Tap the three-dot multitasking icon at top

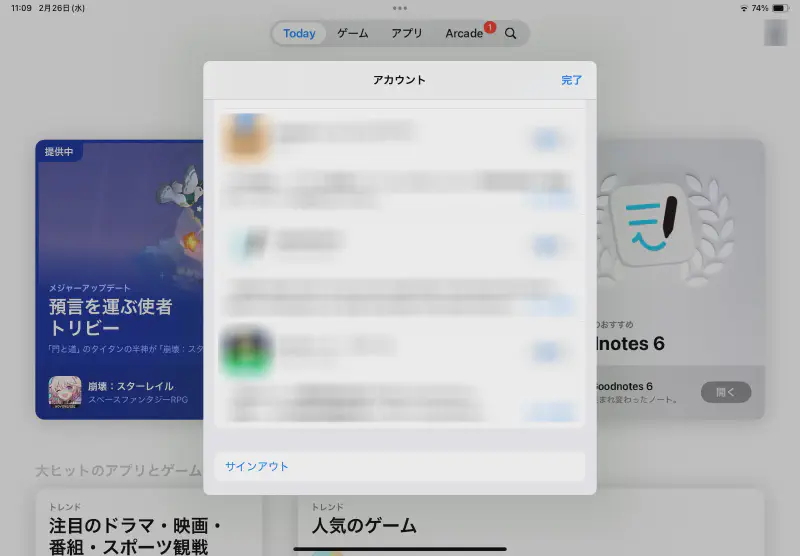coord(400,7)
